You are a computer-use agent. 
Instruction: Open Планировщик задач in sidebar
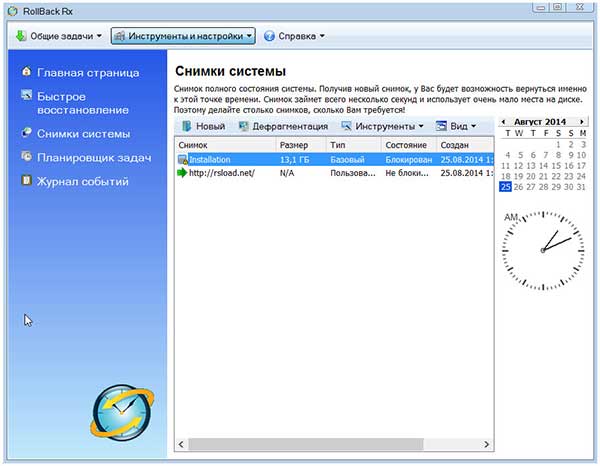click(94, 158)
